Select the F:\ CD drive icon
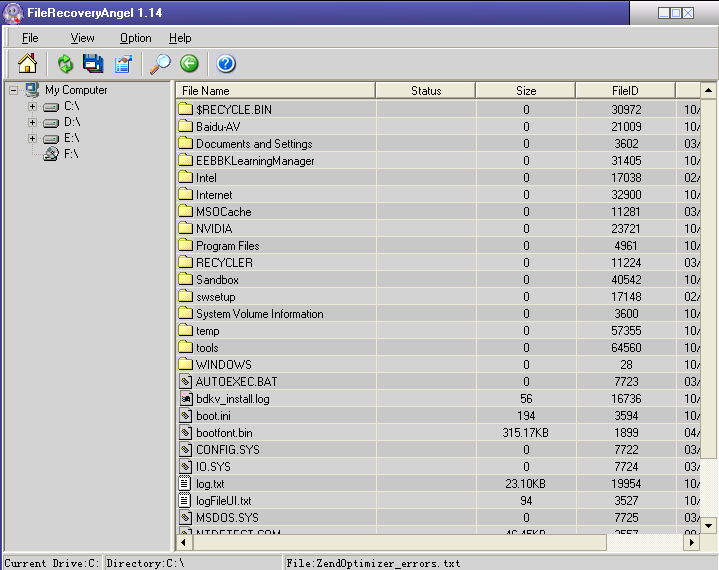The image size is (719, 570). coord(50,154)
